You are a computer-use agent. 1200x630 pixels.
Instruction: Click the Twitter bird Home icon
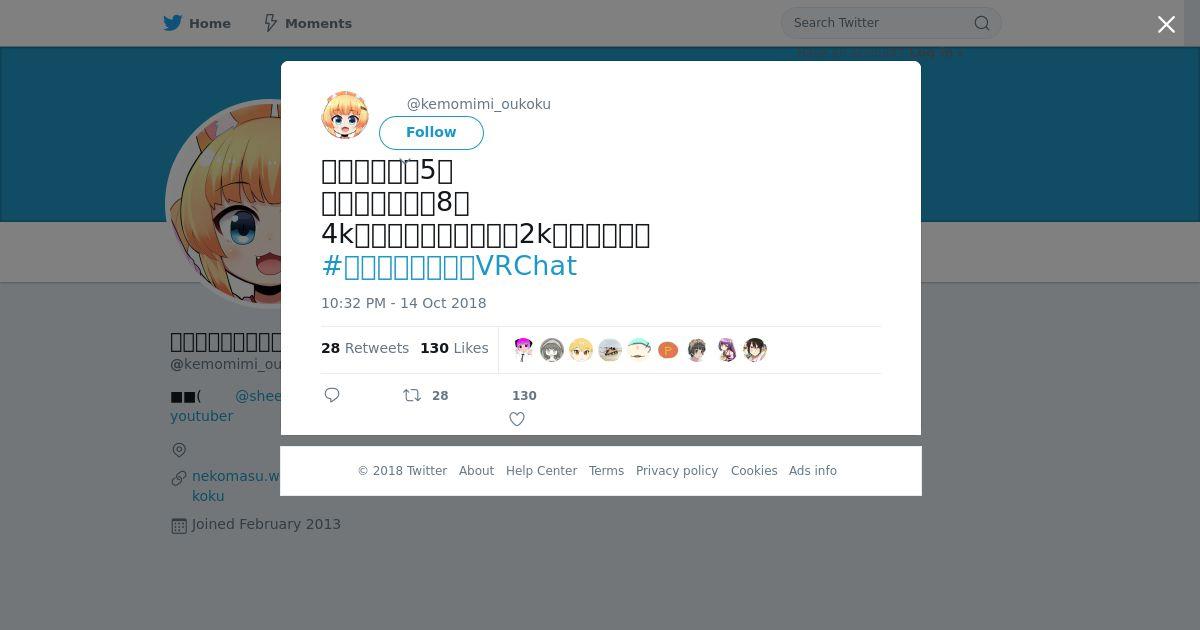pos(173,23)
